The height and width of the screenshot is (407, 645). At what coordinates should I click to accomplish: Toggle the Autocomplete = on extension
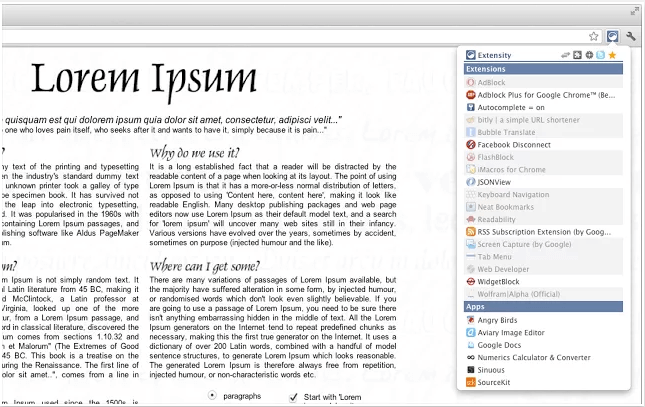(543, 107)
